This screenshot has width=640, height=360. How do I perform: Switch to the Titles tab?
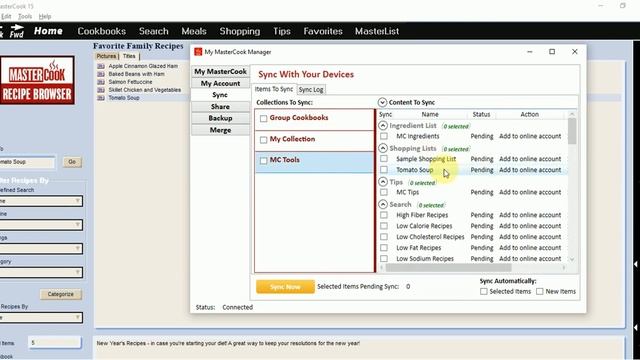pyautogui.click(x=129, y=56)
